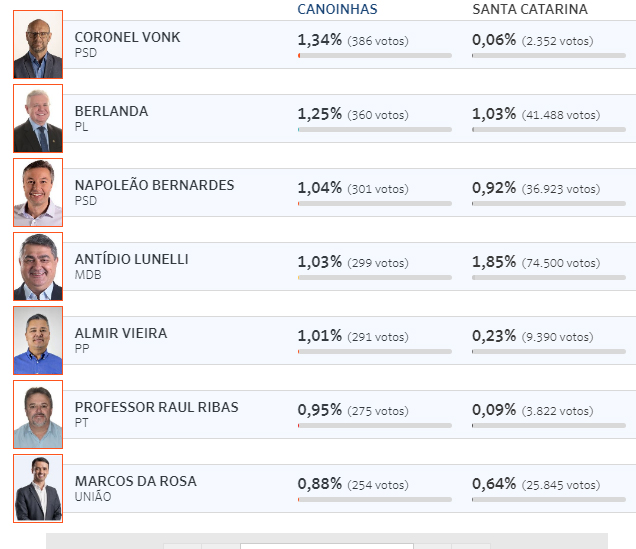Click the ALMIR VIEIRA candidate name

tap(121, 333)
